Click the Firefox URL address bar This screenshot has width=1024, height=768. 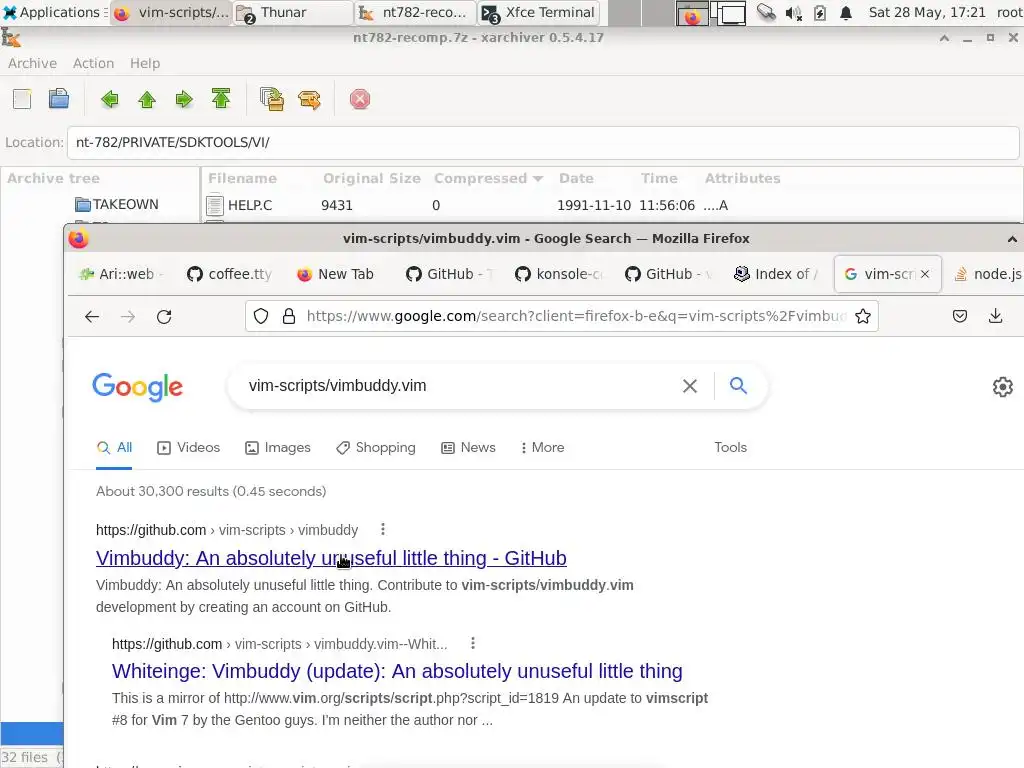576,317
